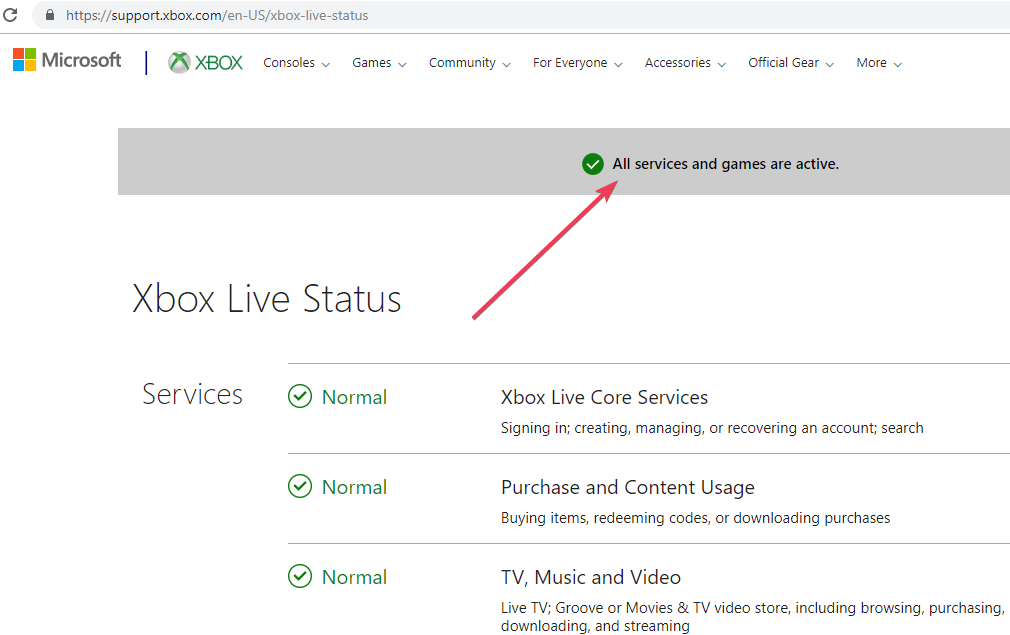The height and width of the screenshot is (635, 1010).
Task: Expand the Consoles menu chevron
Action: click(x=326, y=64)
